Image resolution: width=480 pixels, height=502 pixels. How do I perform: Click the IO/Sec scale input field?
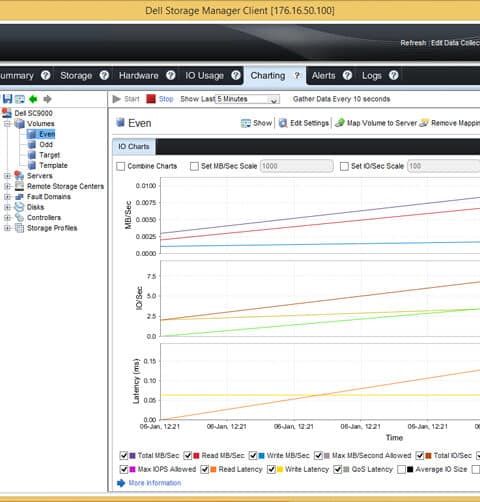(x=444, y=166)
